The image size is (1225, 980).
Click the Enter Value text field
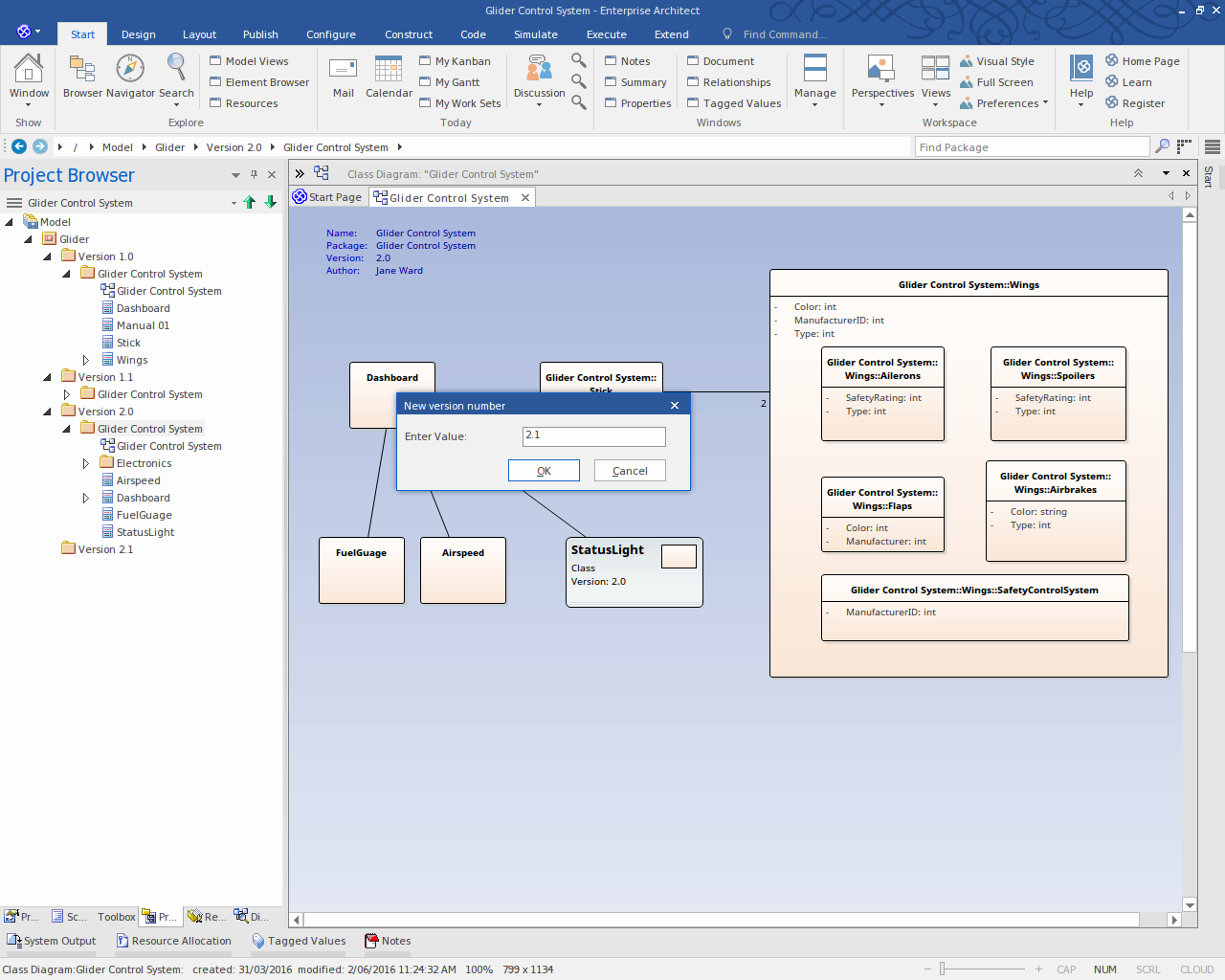pos(593,436)
